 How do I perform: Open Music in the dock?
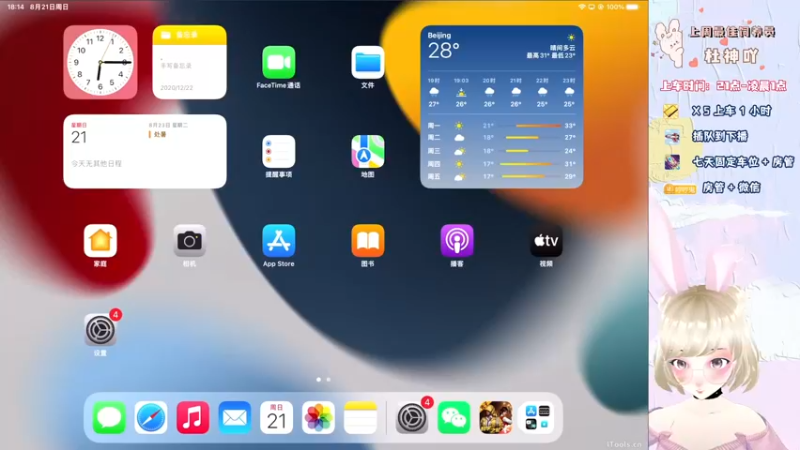(193, 418)
